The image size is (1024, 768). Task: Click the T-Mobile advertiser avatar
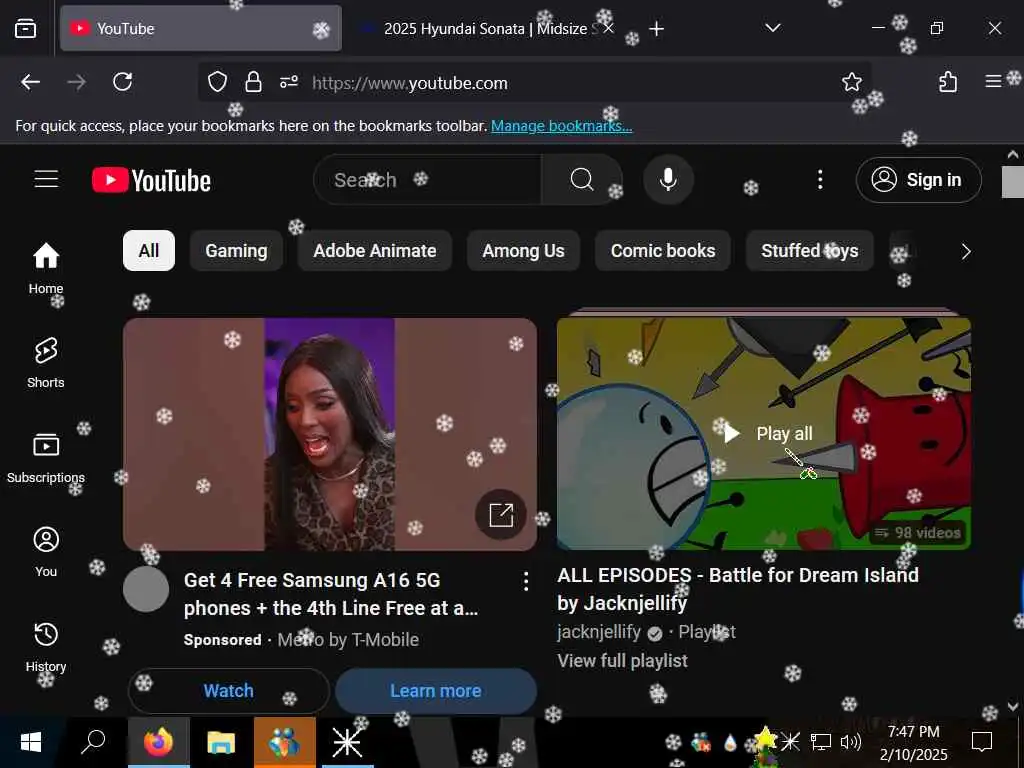click(x=146, y=589)
